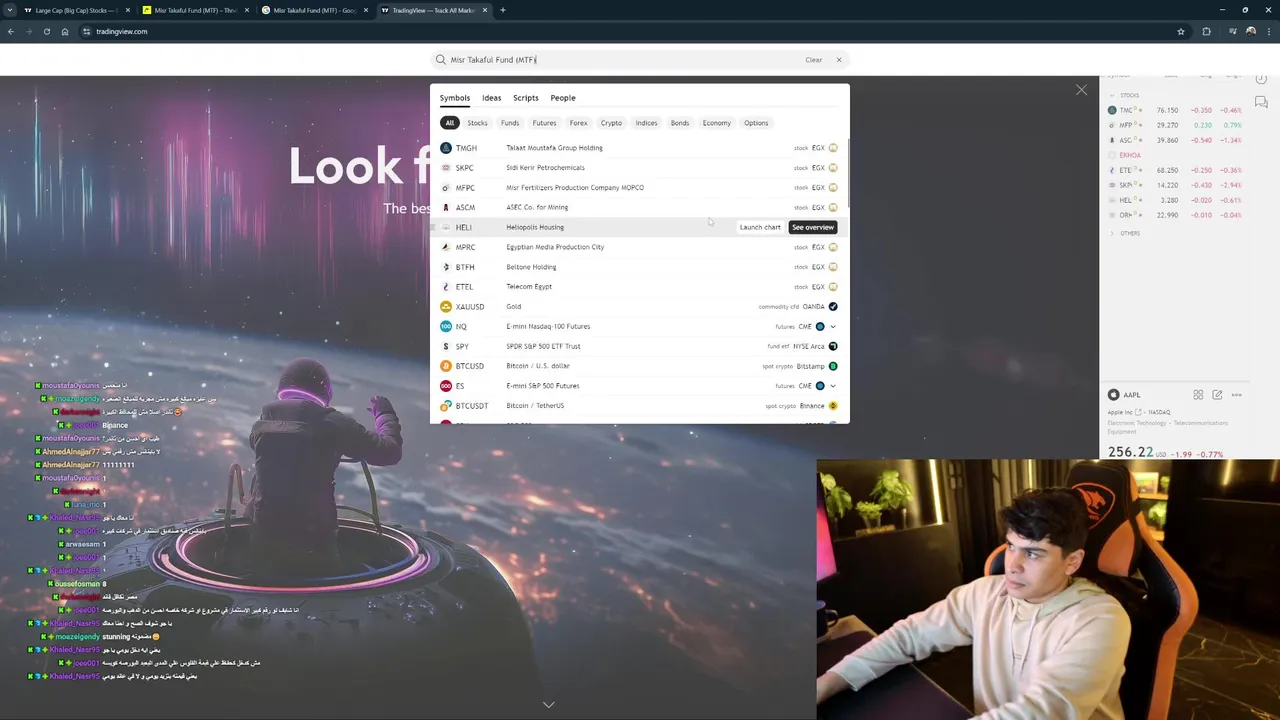The image size is (1280, 720).
Task: Filter results by Crypto
Action: point(611,123)
